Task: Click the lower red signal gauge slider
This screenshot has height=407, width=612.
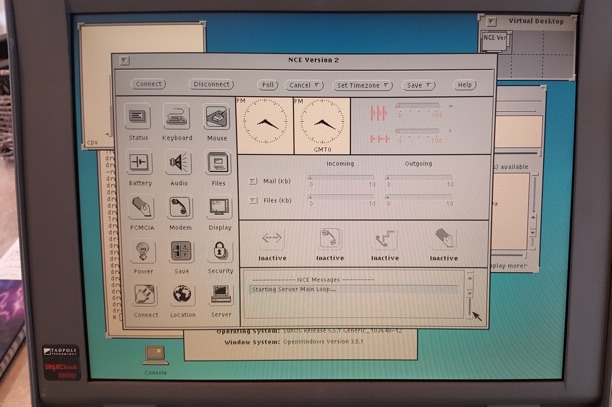Action: (x=418, y=131)
